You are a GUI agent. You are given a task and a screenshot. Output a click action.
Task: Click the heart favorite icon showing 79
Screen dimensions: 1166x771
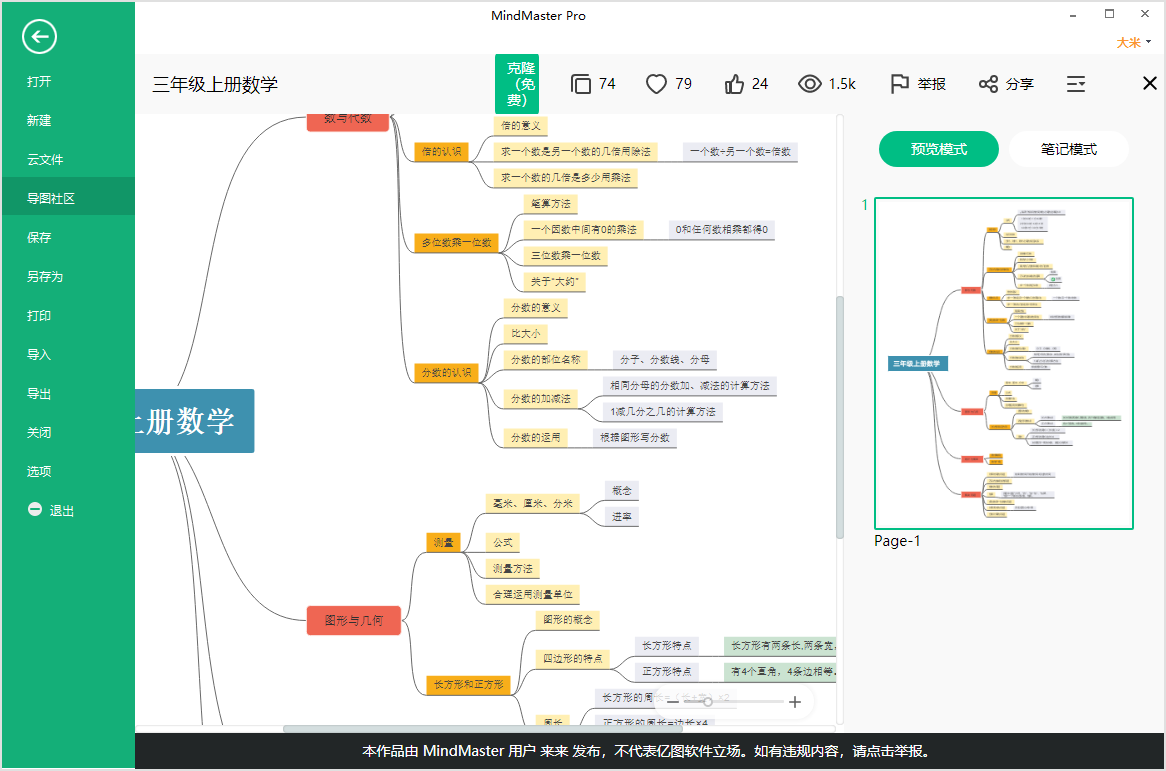656,84
